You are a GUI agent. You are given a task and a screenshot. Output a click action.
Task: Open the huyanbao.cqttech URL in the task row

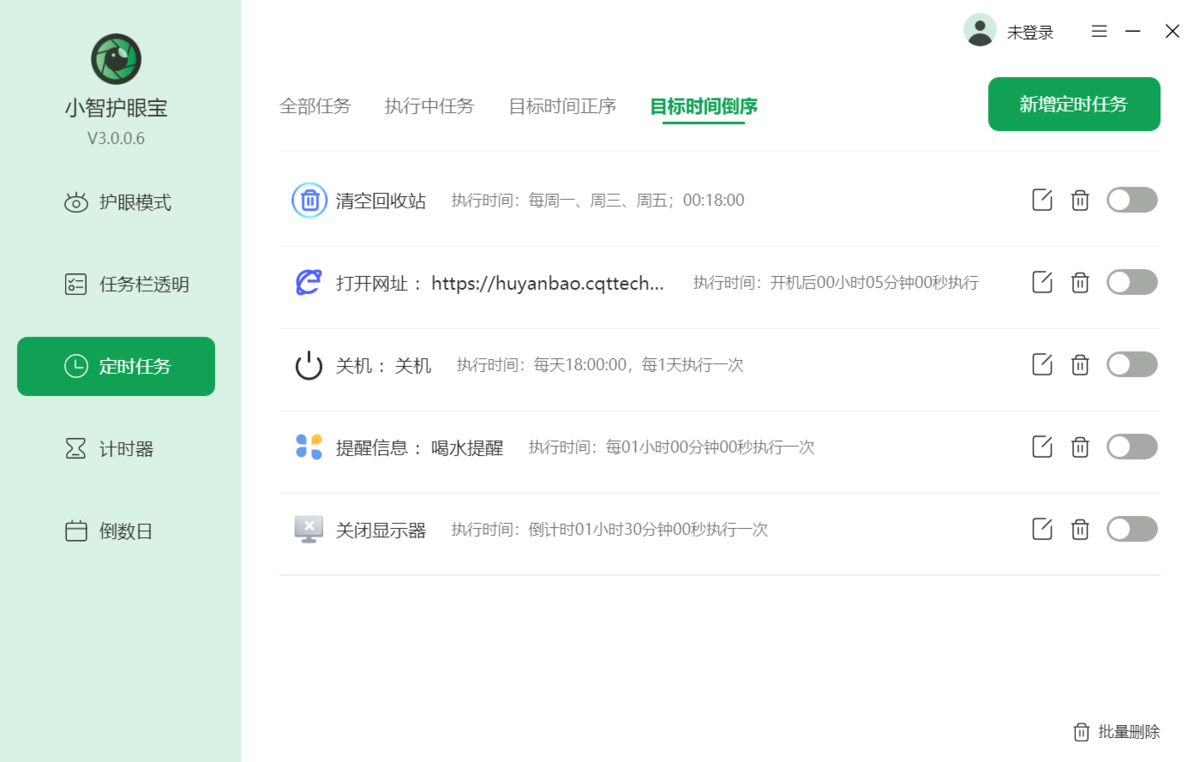point(548,283)
